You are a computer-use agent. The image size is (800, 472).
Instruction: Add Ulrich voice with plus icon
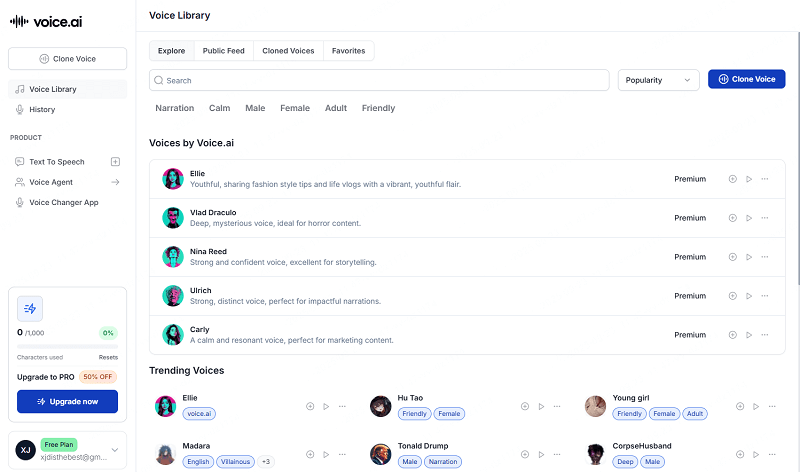point(733,296)
